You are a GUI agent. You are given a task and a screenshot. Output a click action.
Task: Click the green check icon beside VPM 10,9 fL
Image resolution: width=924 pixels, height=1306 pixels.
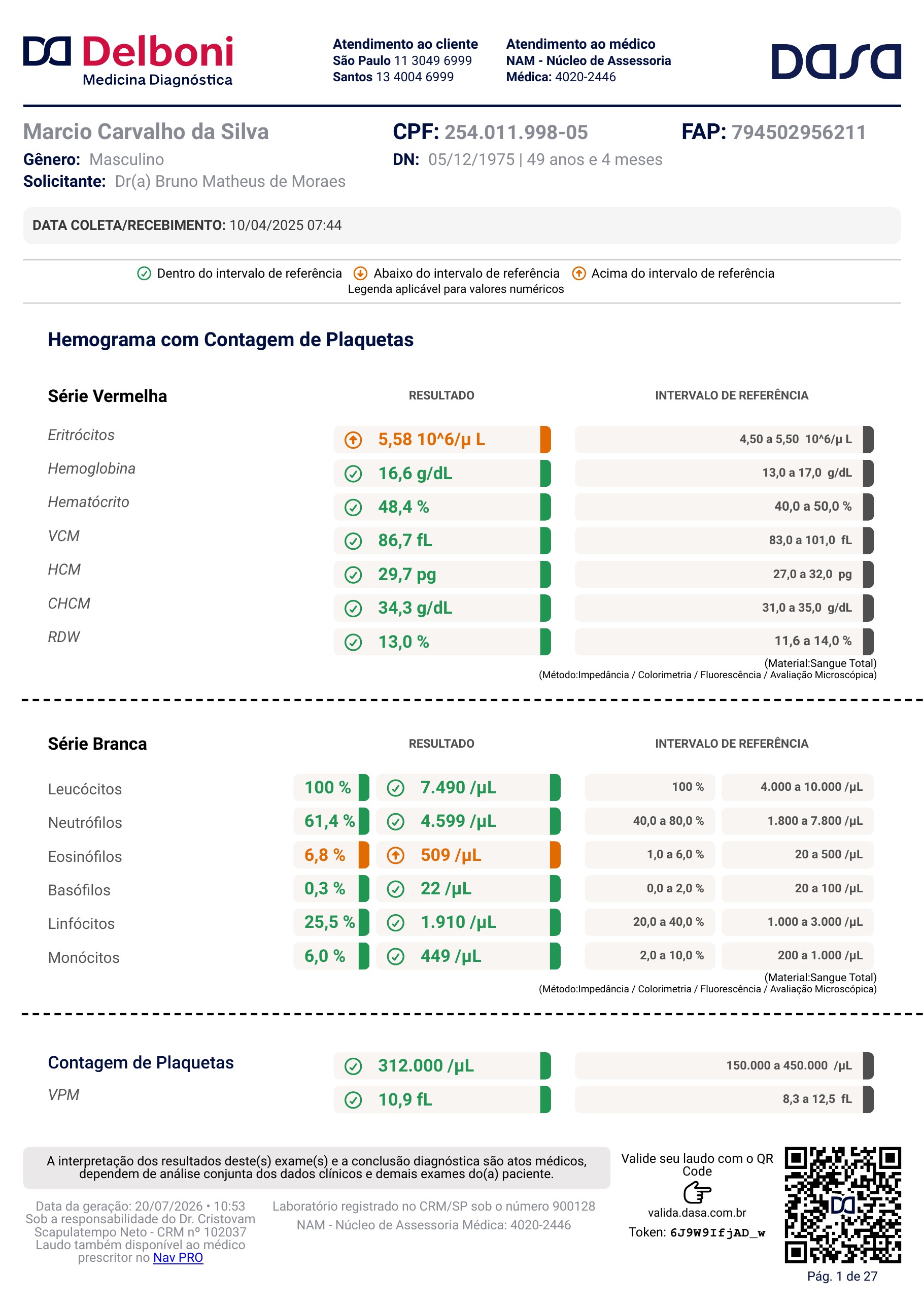(353, 1099)
